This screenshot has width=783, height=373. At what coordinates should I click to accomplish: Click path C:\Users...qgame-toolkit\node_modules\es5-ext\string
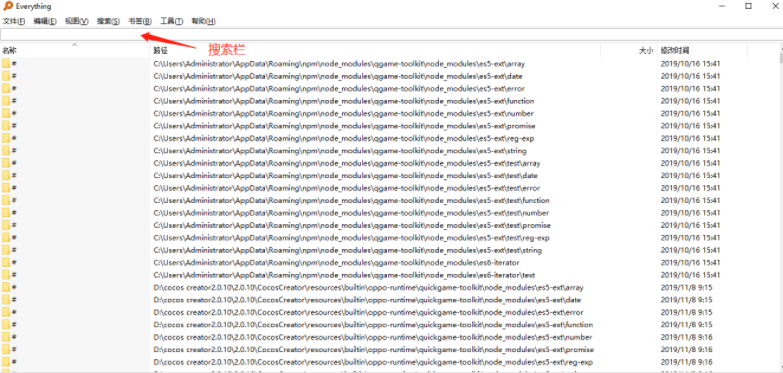pyautogui.click(x=340, y=151)
